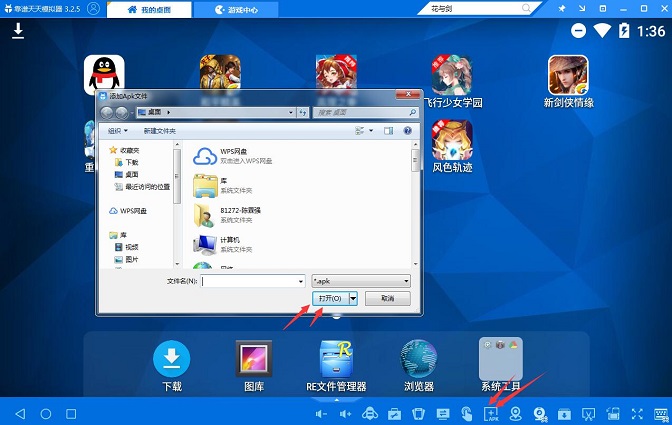
Task: Click the volume up speaker icon
Action: [345, 413]
